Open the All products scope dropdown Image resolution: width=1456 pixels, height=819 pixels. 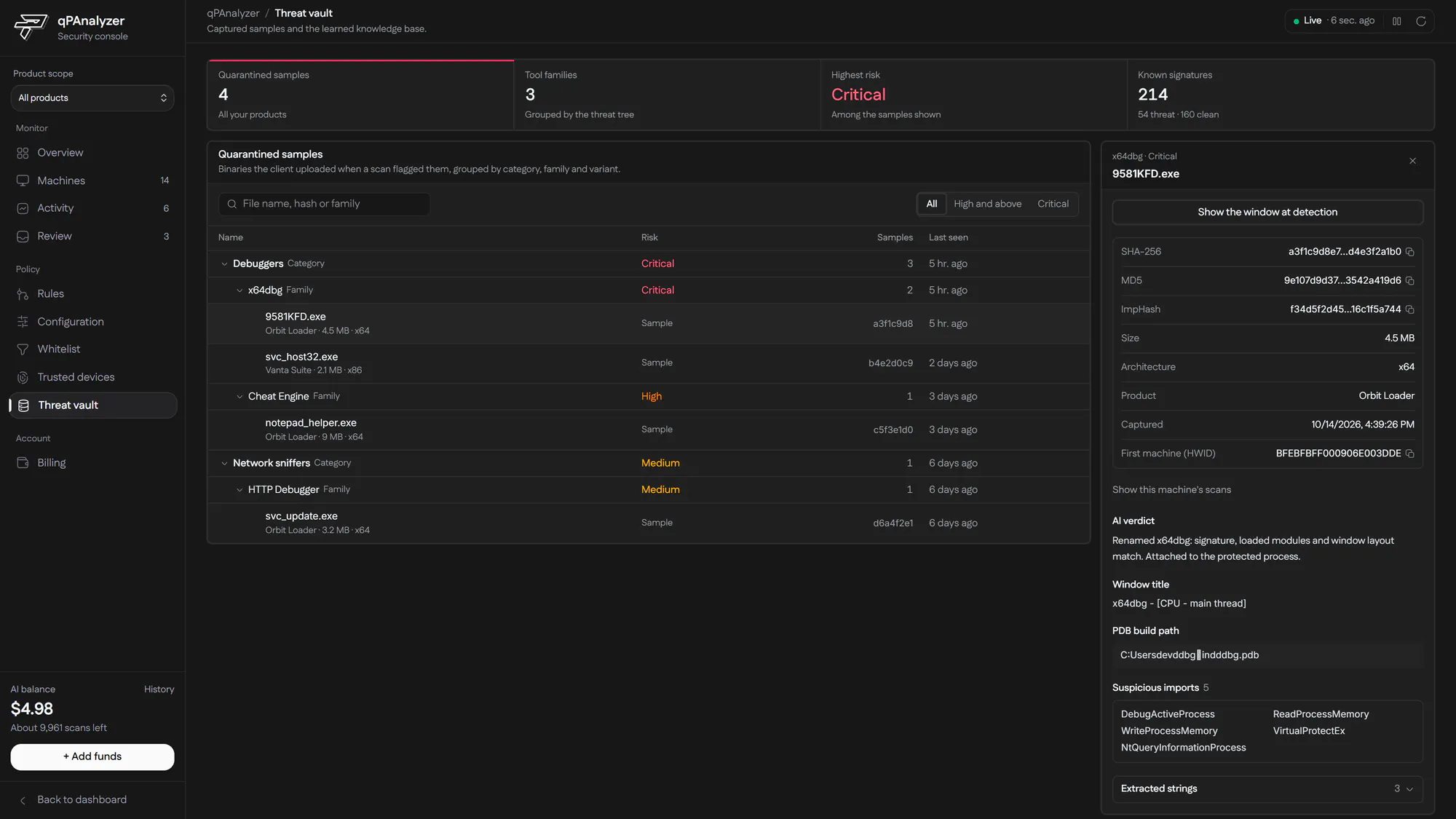click(92, 98)
